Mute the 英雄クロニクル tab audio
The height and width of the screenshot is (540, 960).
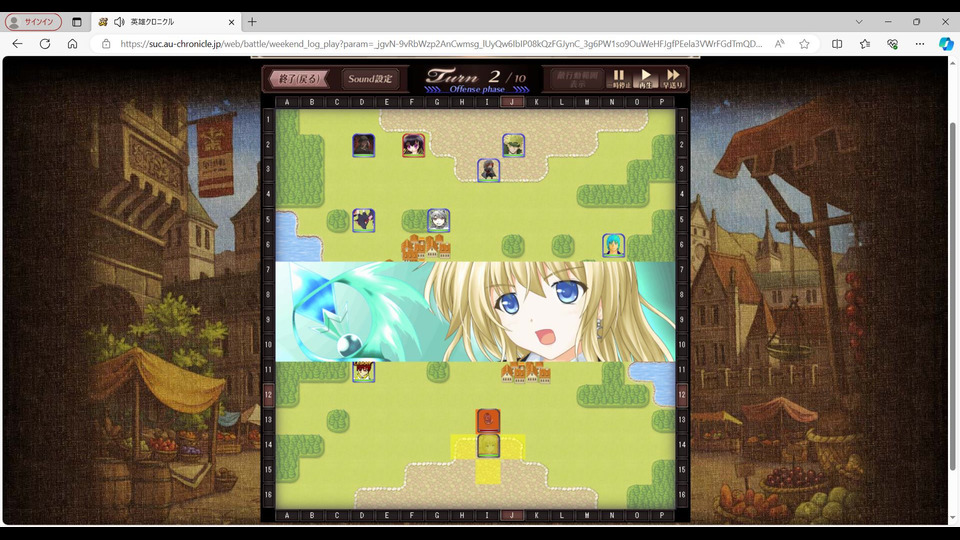click(119, 22)
